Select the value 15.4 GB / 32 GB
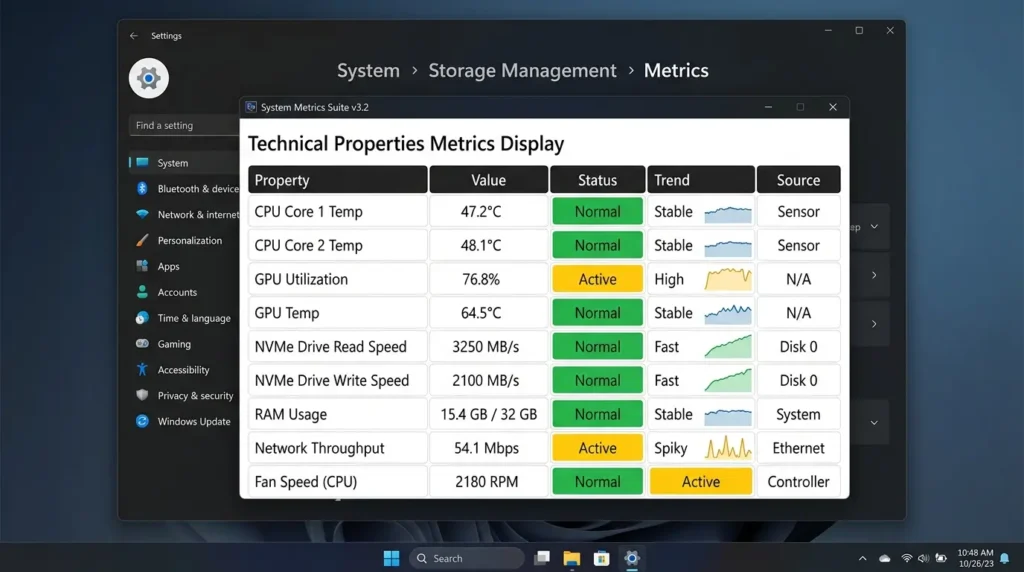Screen dimensions: 1024x572 488,414
